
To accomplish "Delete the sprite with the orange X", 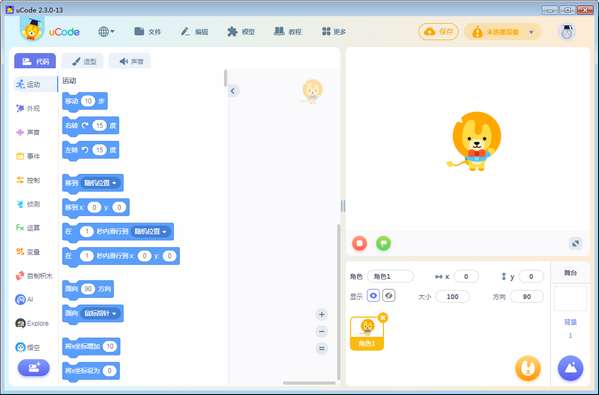I will [x=383, y=317].
